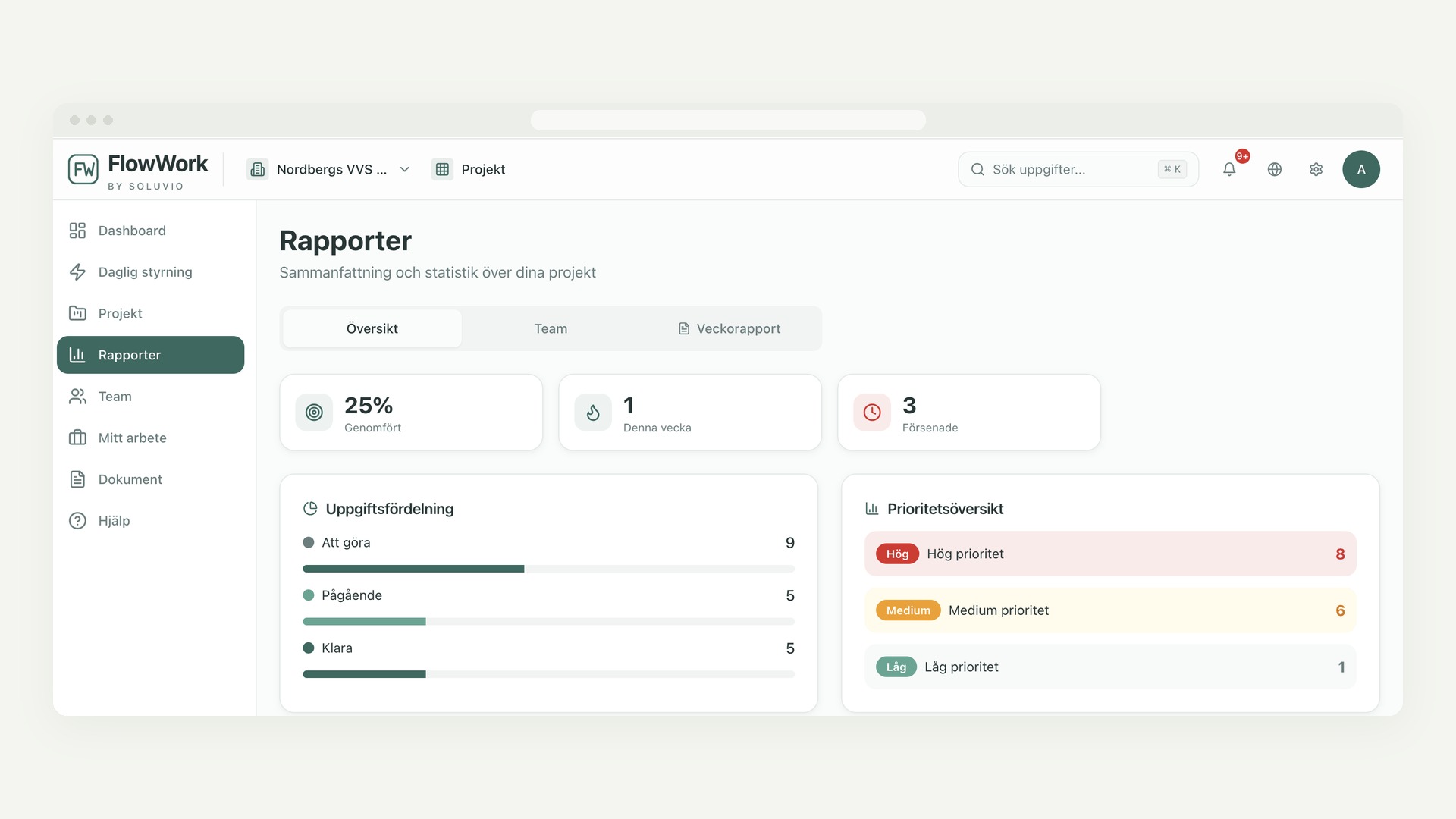Select the Hög prioritet row
The image size is (1456, 819).
coord(1110,554)
